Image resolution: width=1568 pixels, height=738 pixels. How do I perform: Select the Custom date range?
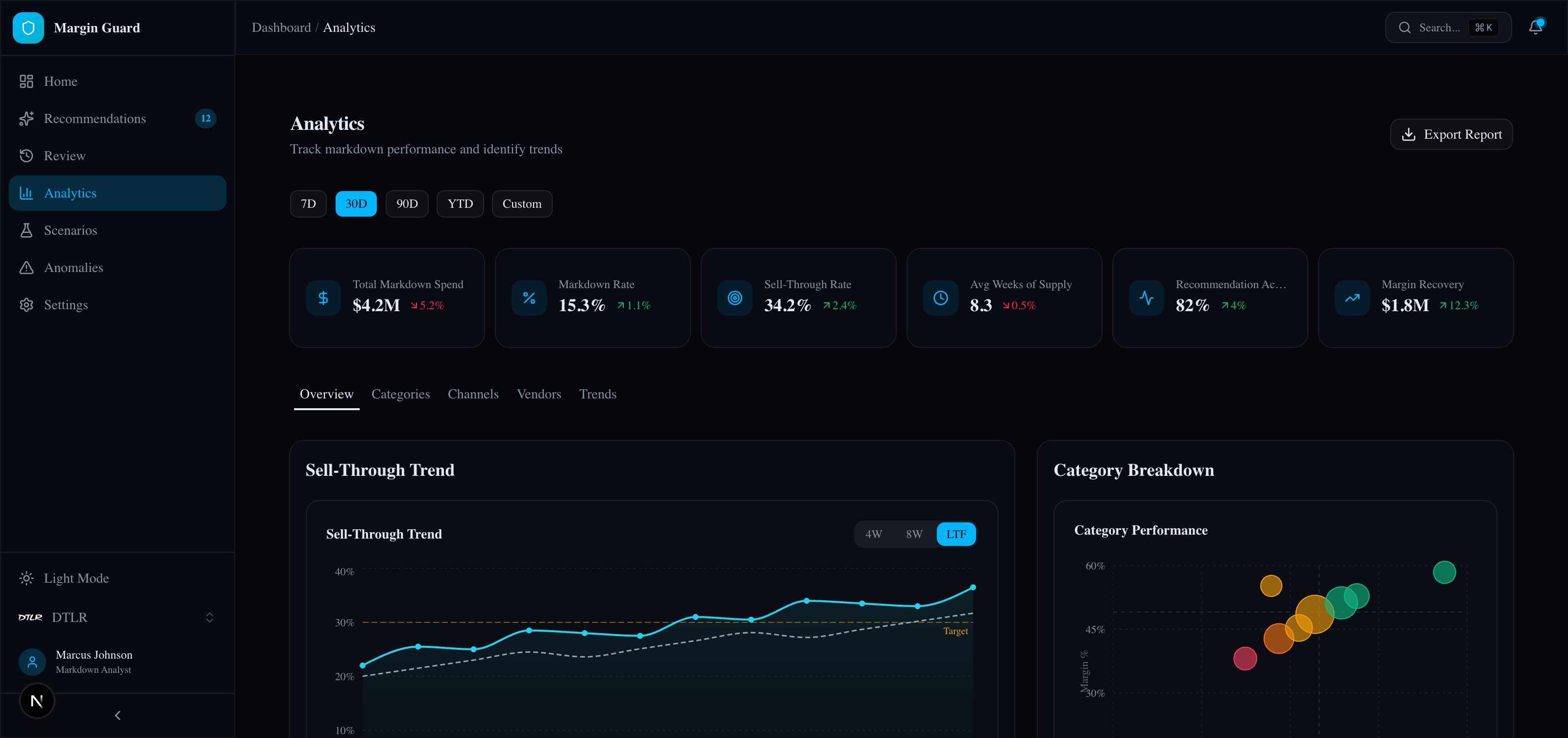pos(522,204)
